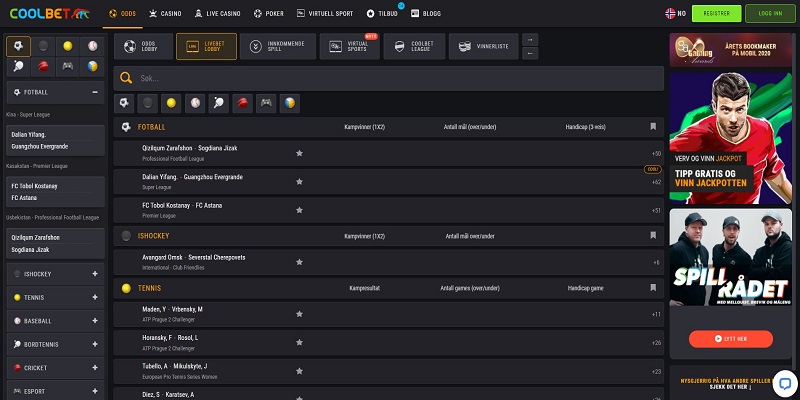
Task: Open the Tipp Gratis jackpot banner
Action: [731, 138]
